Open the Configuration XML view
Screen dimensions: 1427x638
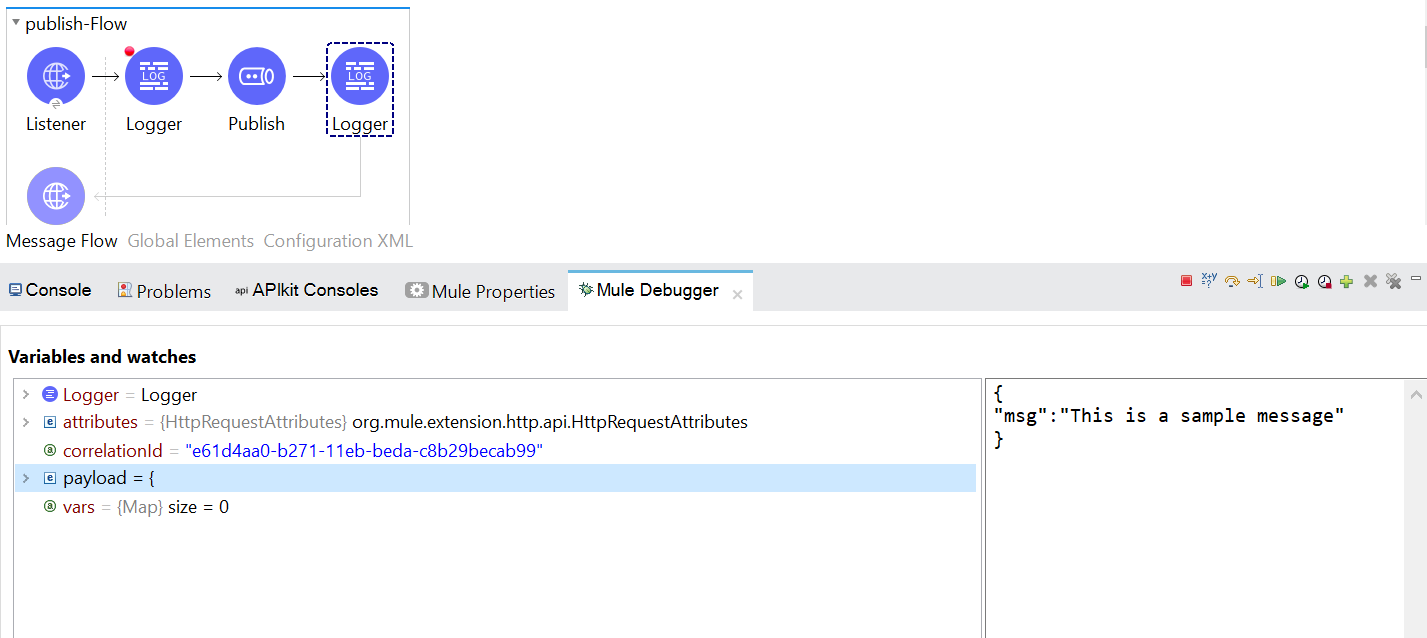[x=337, y=240]
